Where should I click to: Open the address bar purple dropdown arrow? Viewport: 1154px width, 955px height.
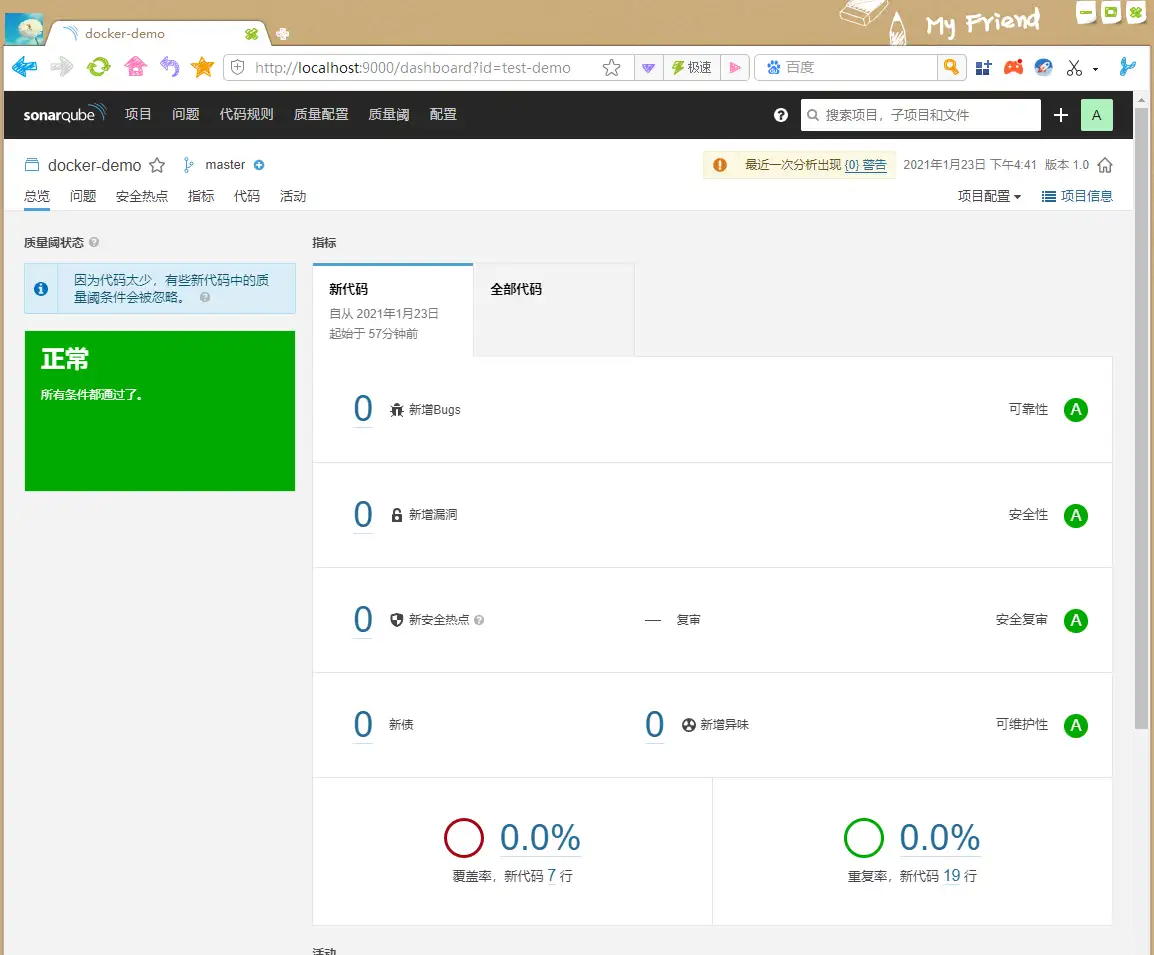click(x=648, y=68)
